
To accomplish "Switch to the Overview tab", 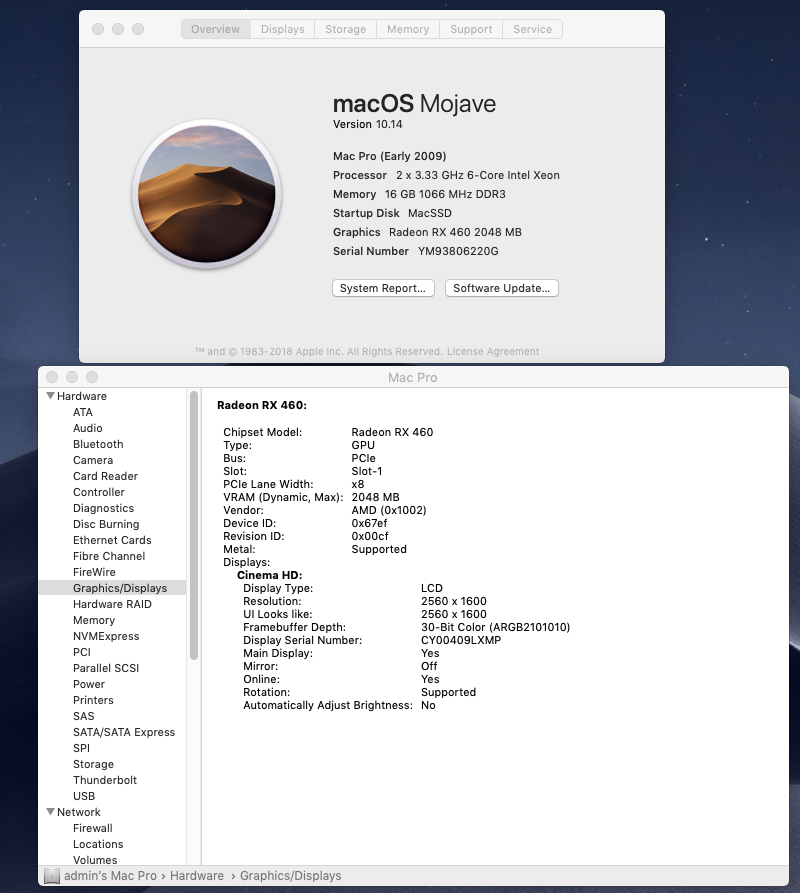I will (216, 29).
